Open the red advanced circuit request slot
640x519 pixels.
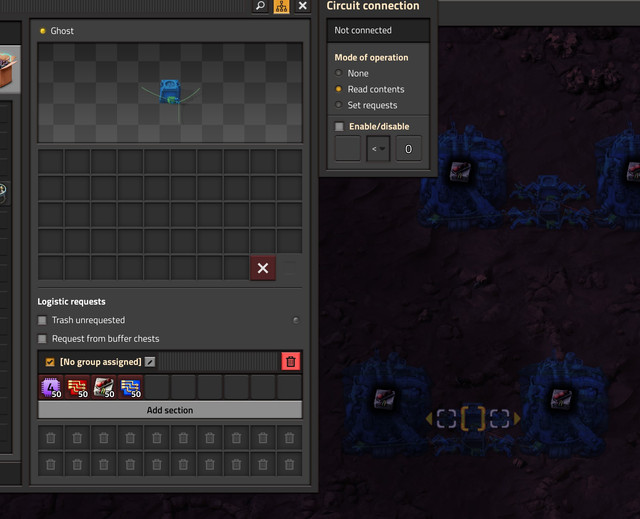pos(78,387)
